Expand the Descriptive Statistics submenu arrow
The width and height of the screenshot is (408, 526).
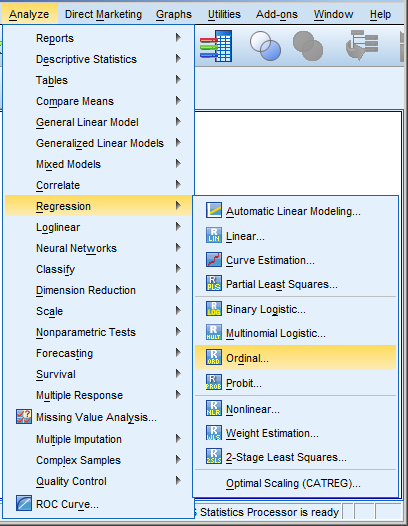(x=178, y=59)
